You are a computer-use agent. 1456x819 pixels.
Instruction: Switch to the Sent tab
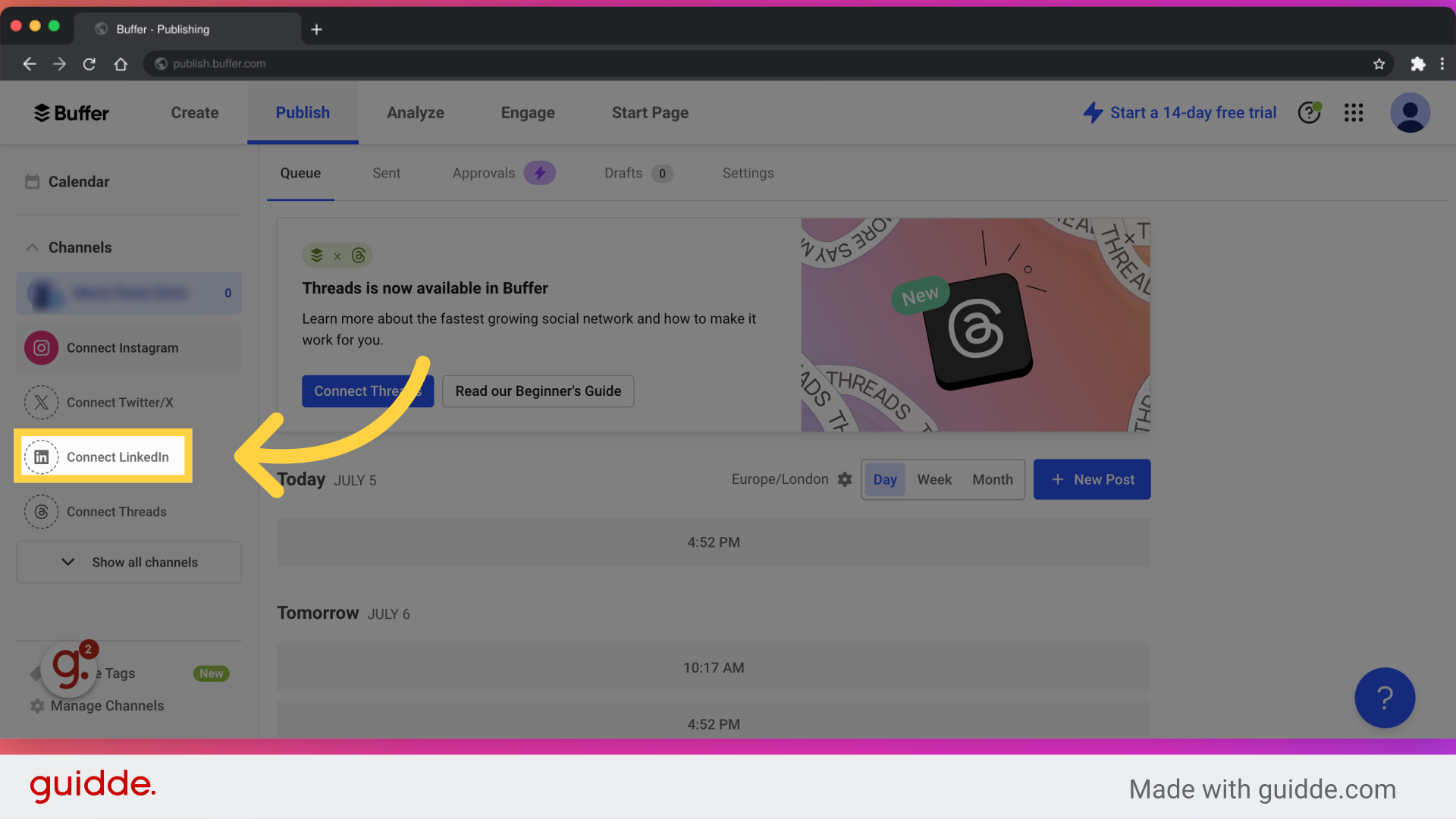tap(386, 173)
